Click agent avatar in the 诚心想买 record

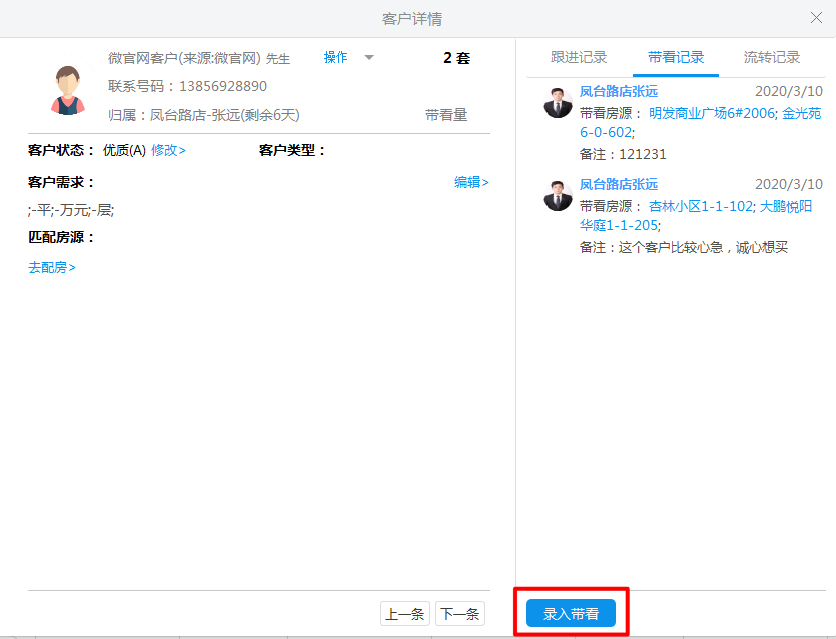click(558, 195)
